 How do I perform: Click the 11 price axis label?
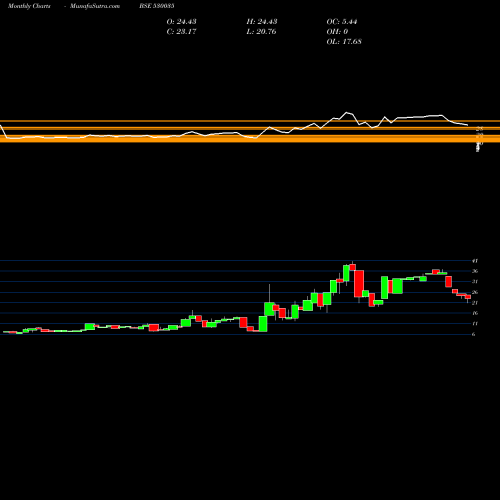tap(475, 324)
